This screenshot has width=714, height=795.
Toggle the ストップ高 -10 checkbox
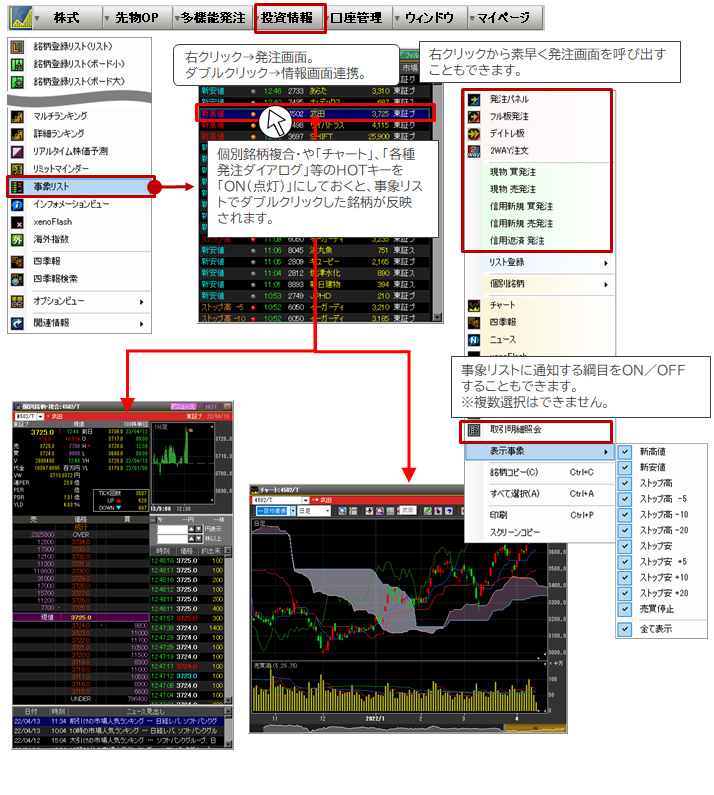625,515
